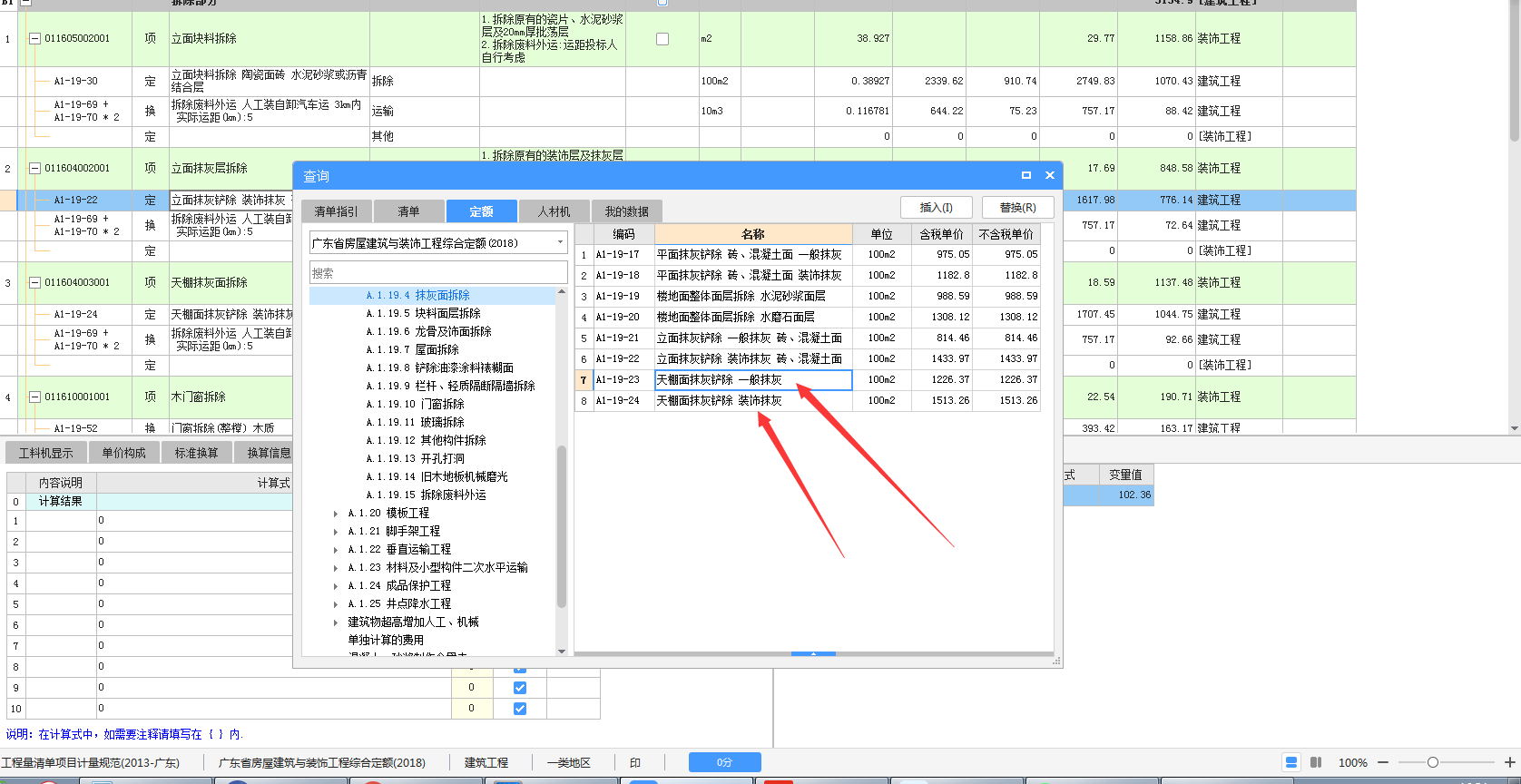Switch to 清单指引 tab
1521x784 pixels.
(x=336, y=211)
